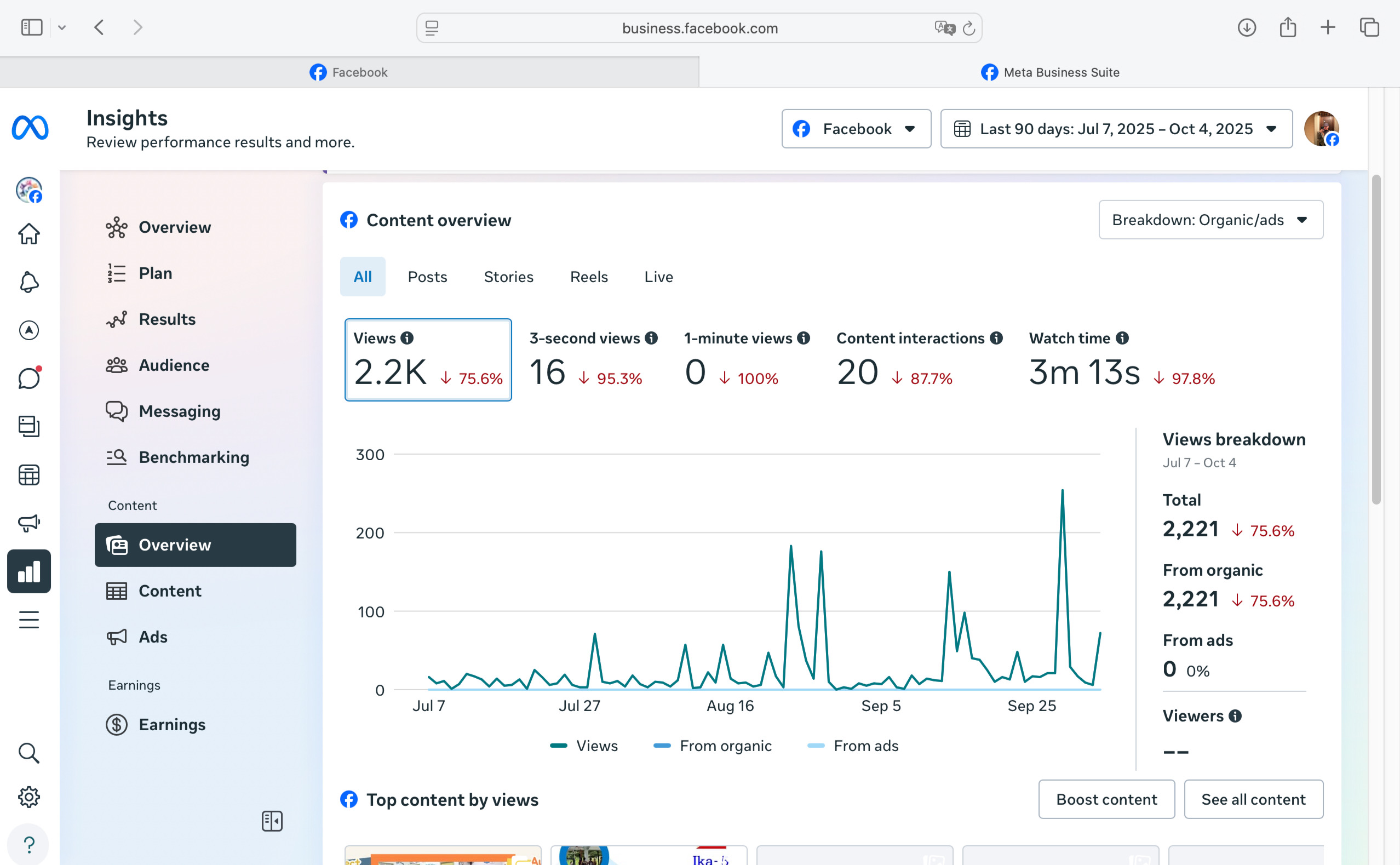Switch to the Reels tab

point(588,277)
